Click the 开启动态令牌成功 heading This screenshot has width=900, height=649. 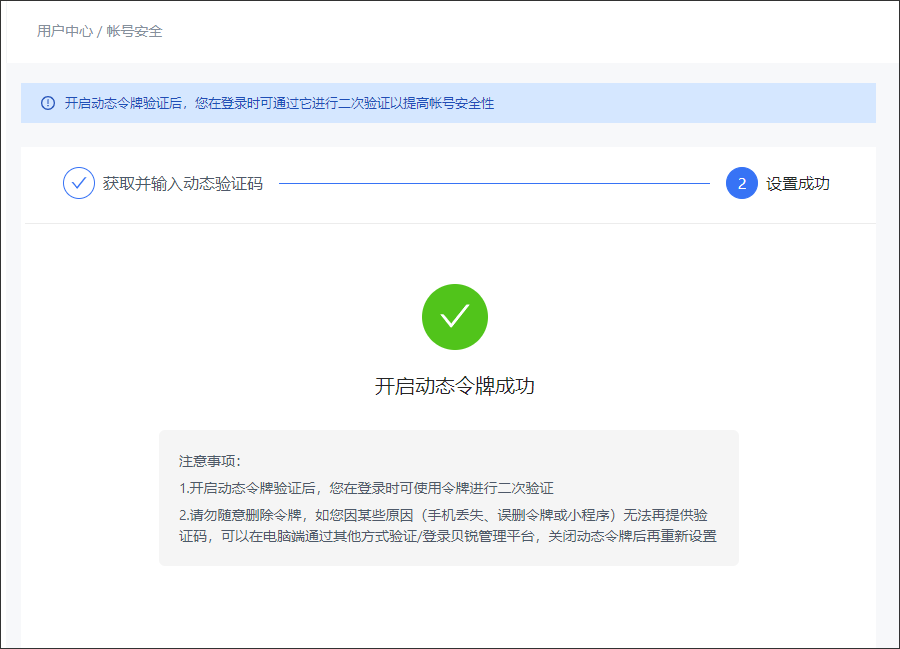[455, 386]
